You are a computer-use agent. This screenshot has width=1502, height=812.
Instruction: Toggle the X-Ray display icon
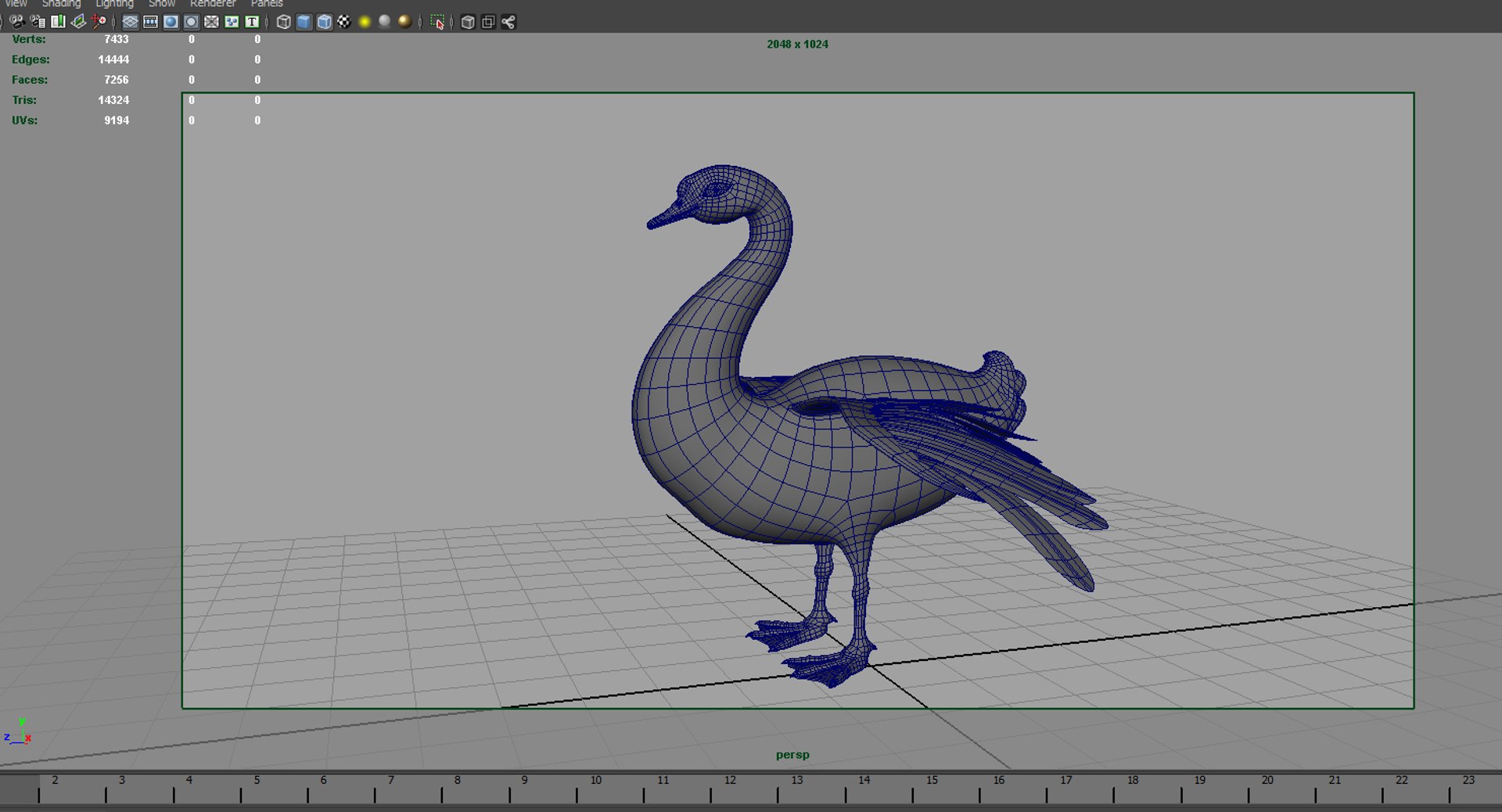click(x=468, y=22)
